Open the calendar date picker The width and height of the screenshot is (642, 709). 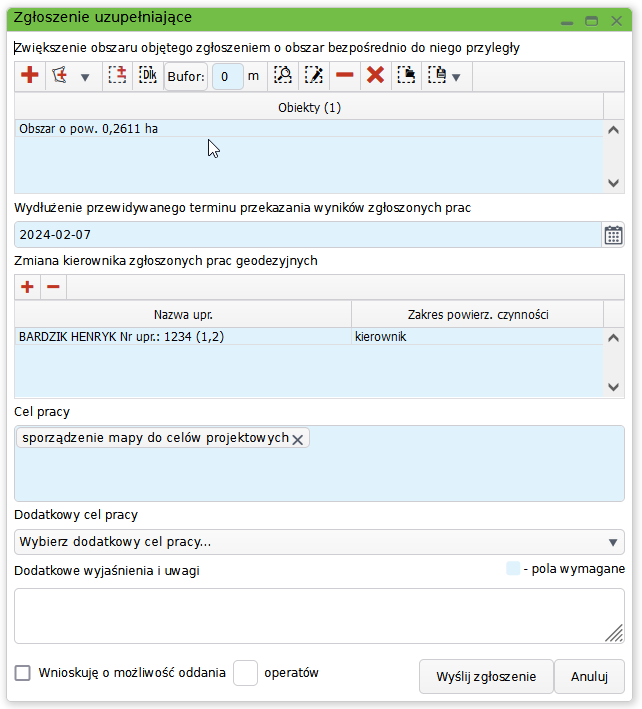point(613,235)
